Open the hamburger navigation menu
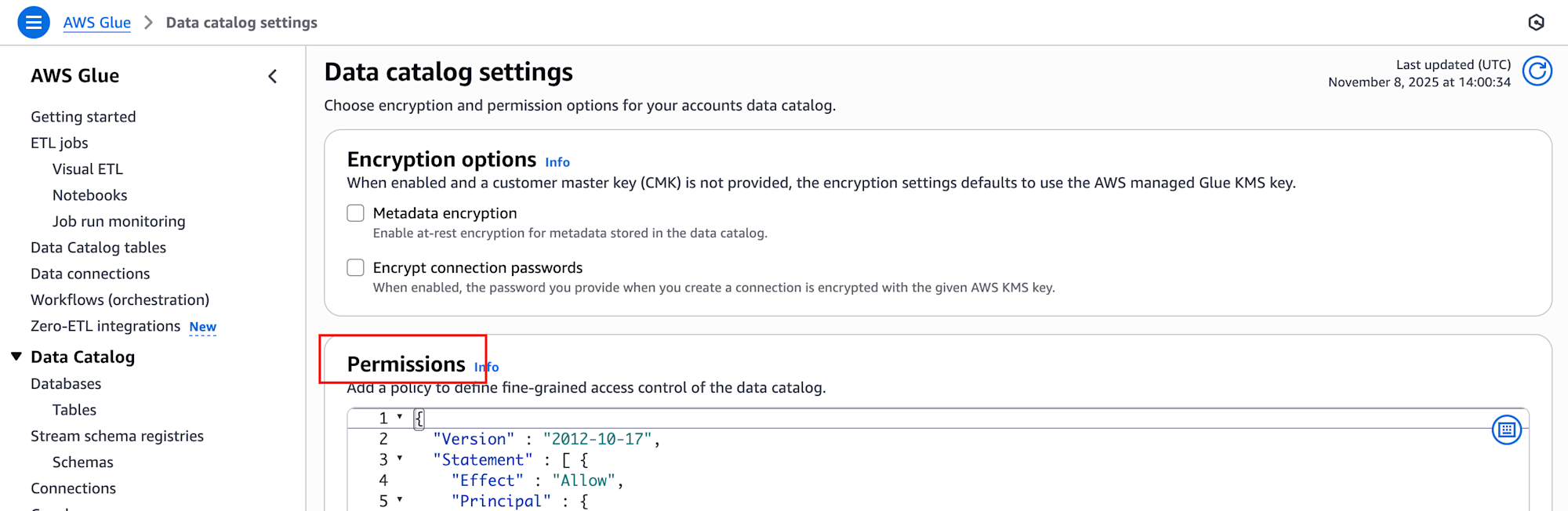 click(33, 23)
